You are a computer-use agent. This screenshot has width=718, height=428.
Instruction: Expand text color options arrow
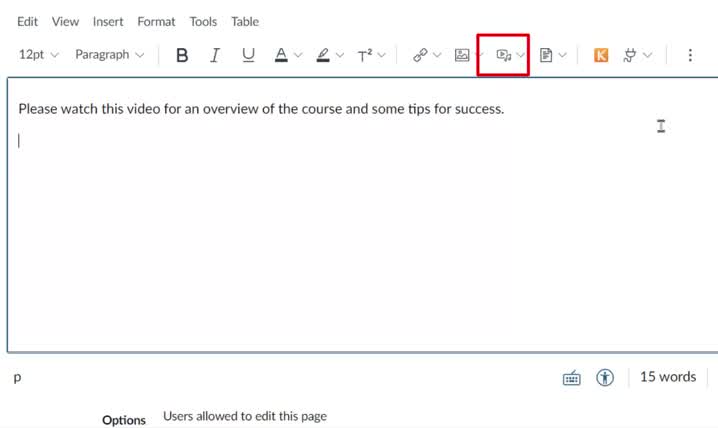(x=298, y=55)
